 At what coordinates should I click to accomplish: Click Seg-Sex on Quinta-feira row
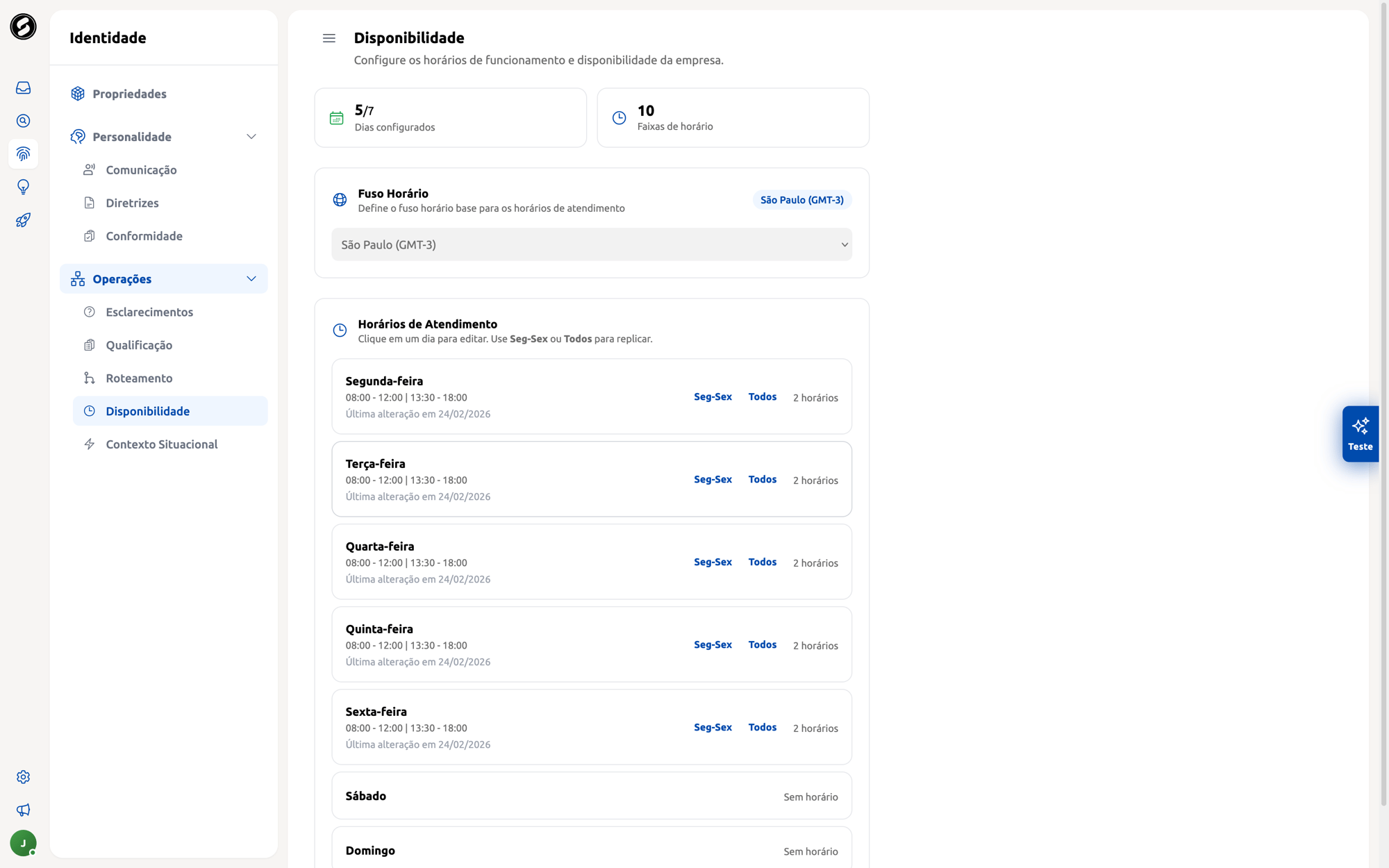[x=713, y=644]
